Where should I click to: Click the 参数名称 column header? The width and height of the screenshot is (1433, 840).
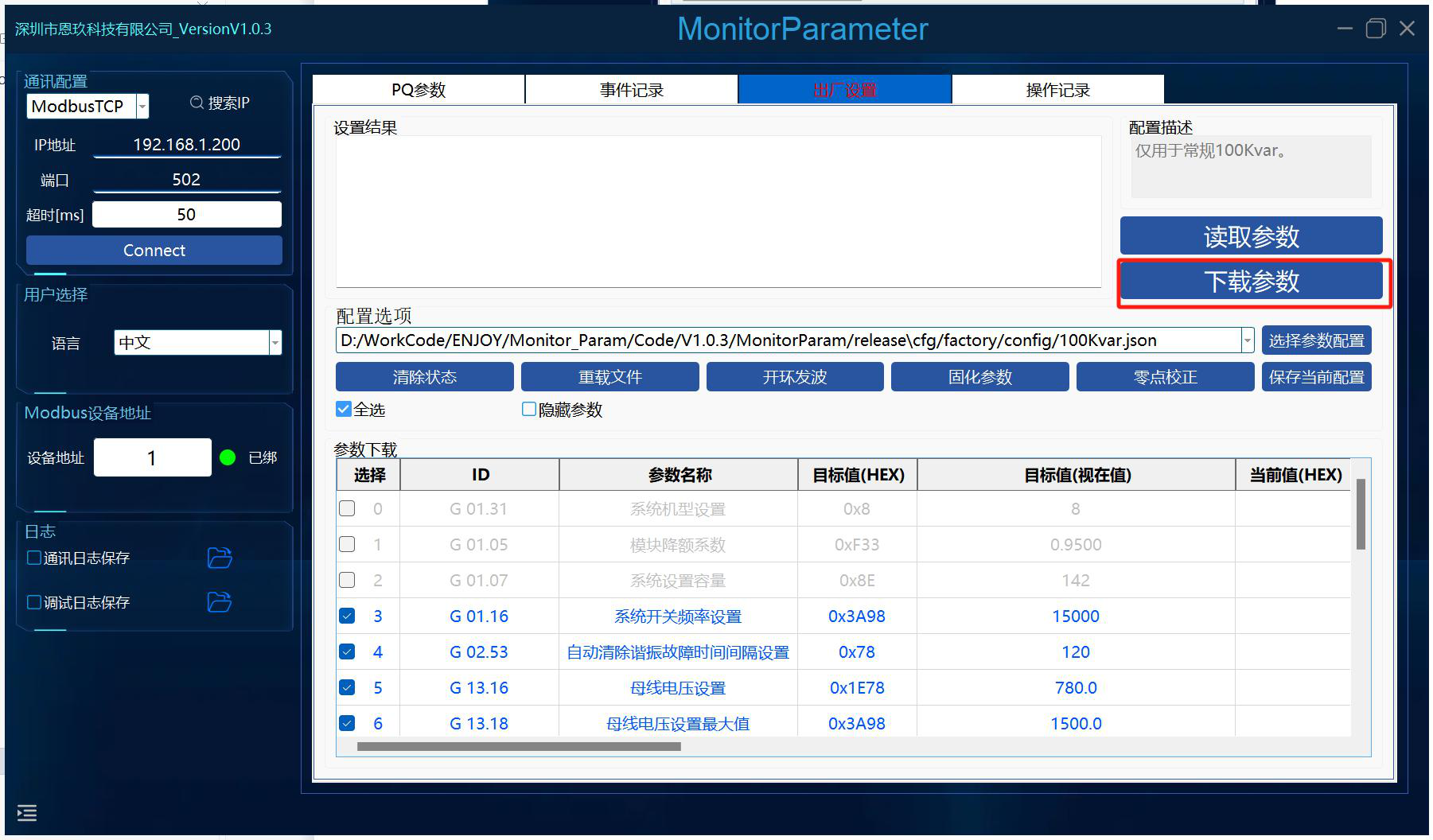click(679, 475)
